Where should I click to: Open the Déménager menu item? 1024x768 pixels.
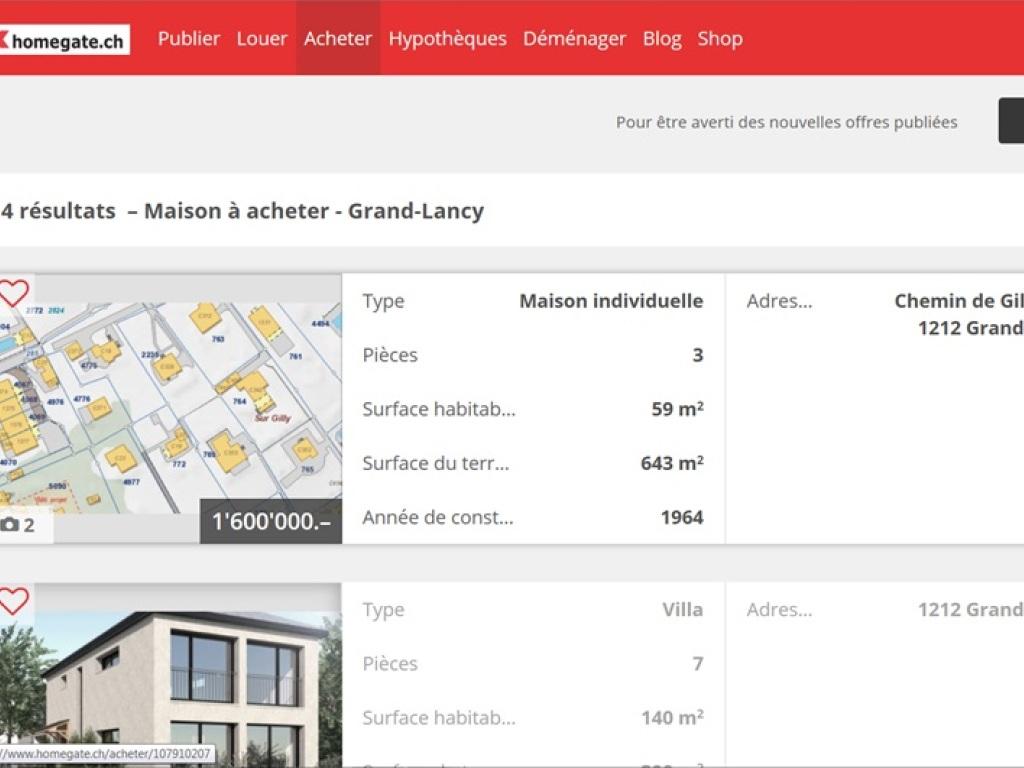point(575,39)
